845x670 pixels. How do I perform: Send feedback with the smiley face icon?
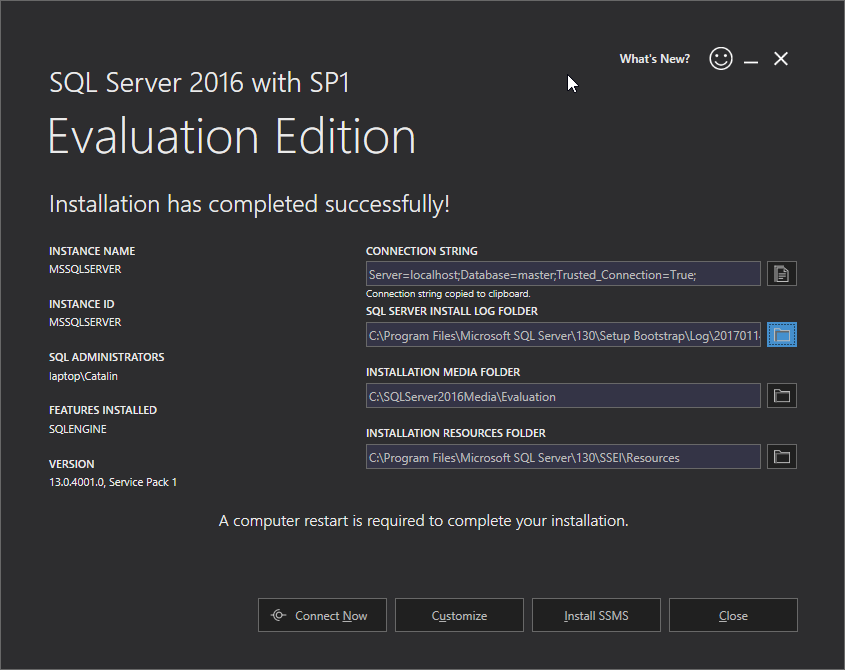pos(721,58)
